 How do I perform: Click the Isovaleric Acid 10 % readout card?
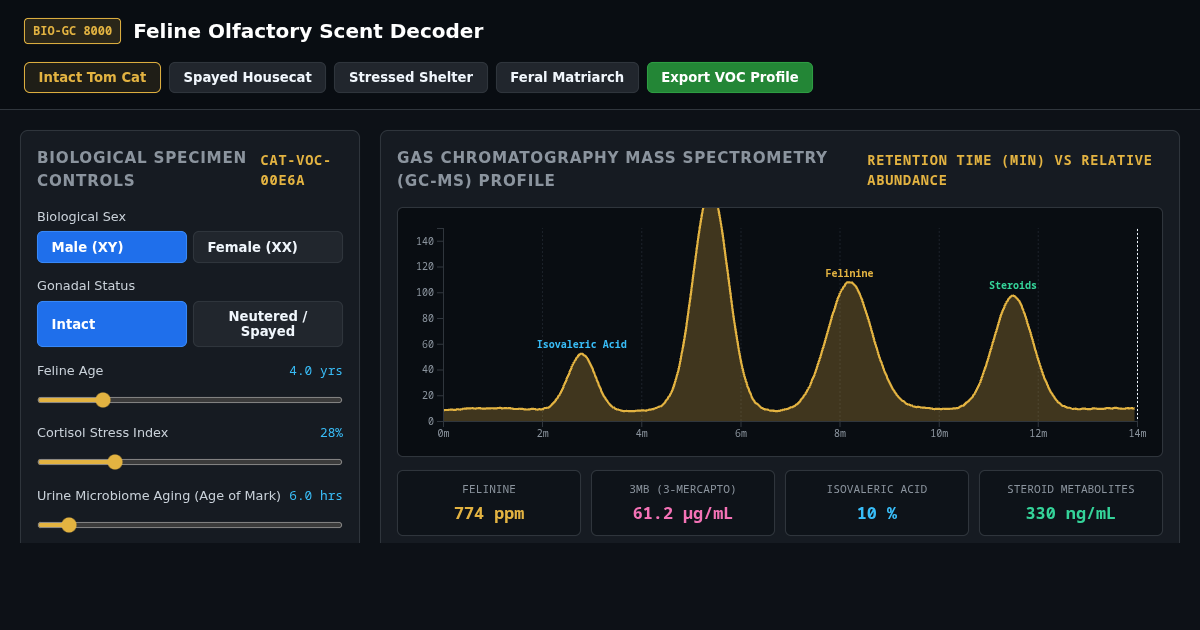click(x=877, y=503)
